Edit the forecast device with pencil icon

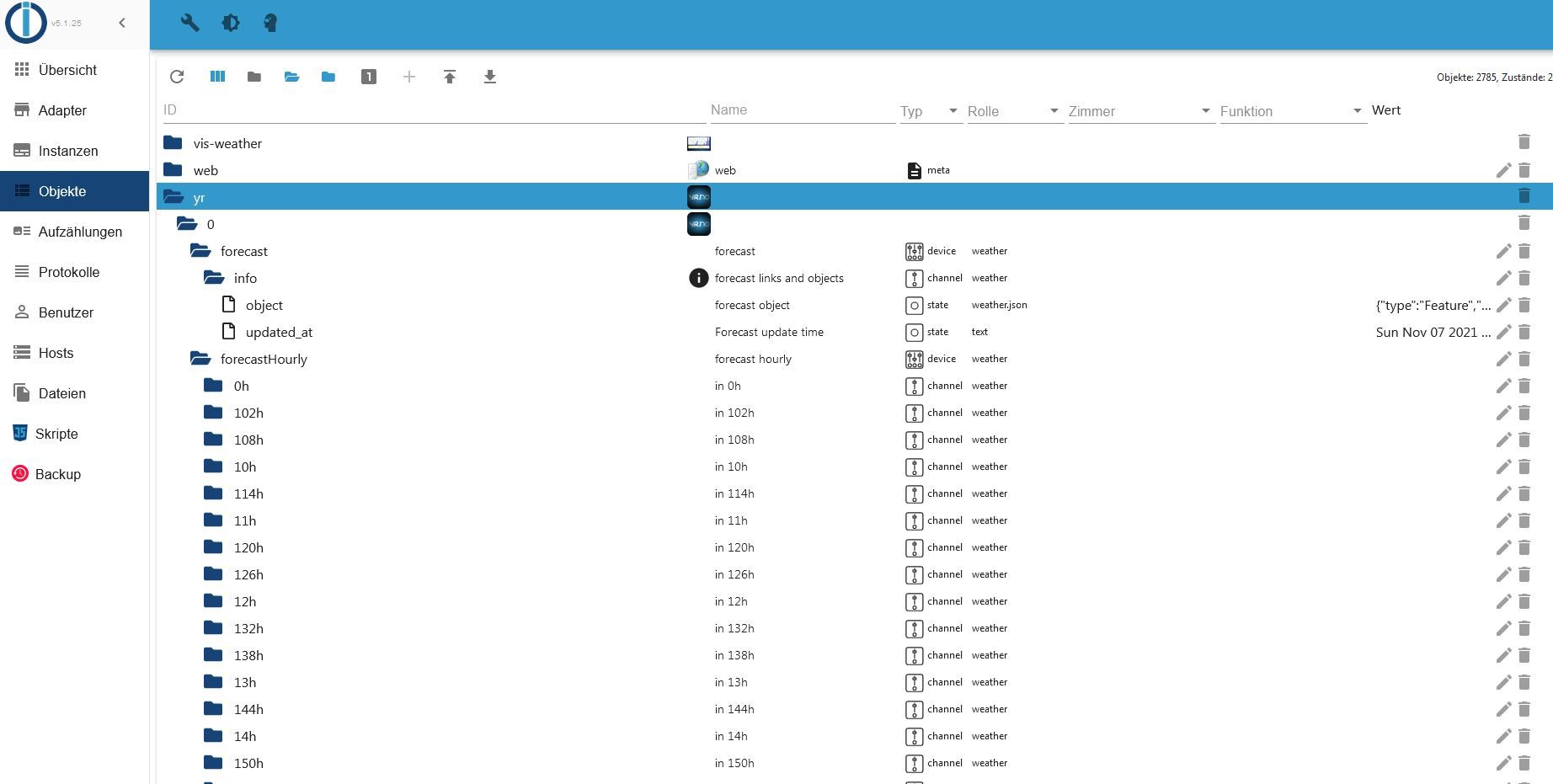(1503, 251)
